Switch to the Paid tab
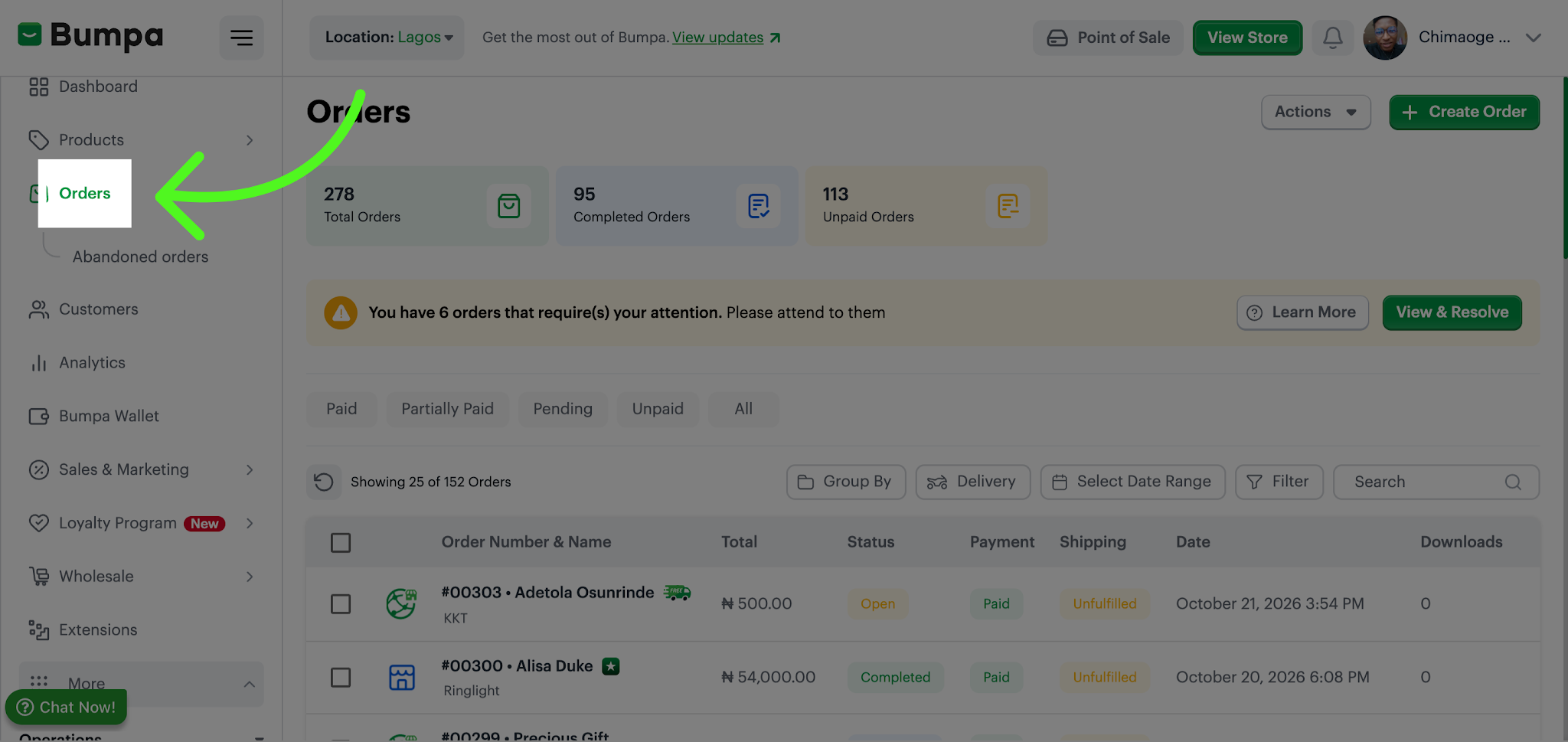Viewport: 1568px width, 742px height. pyautogui.click(x=341, y=409)
